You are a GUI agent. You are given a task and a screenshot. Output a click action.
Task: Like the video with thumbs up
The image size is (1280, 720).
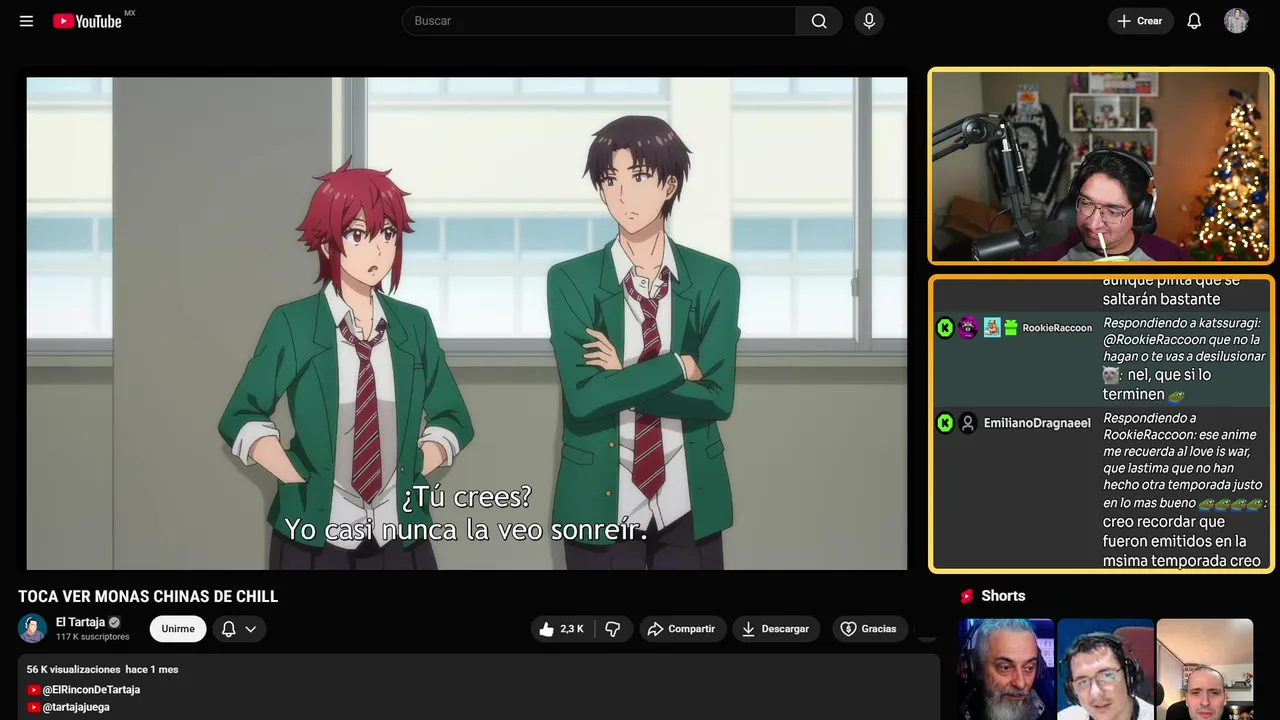click(561, 629)
